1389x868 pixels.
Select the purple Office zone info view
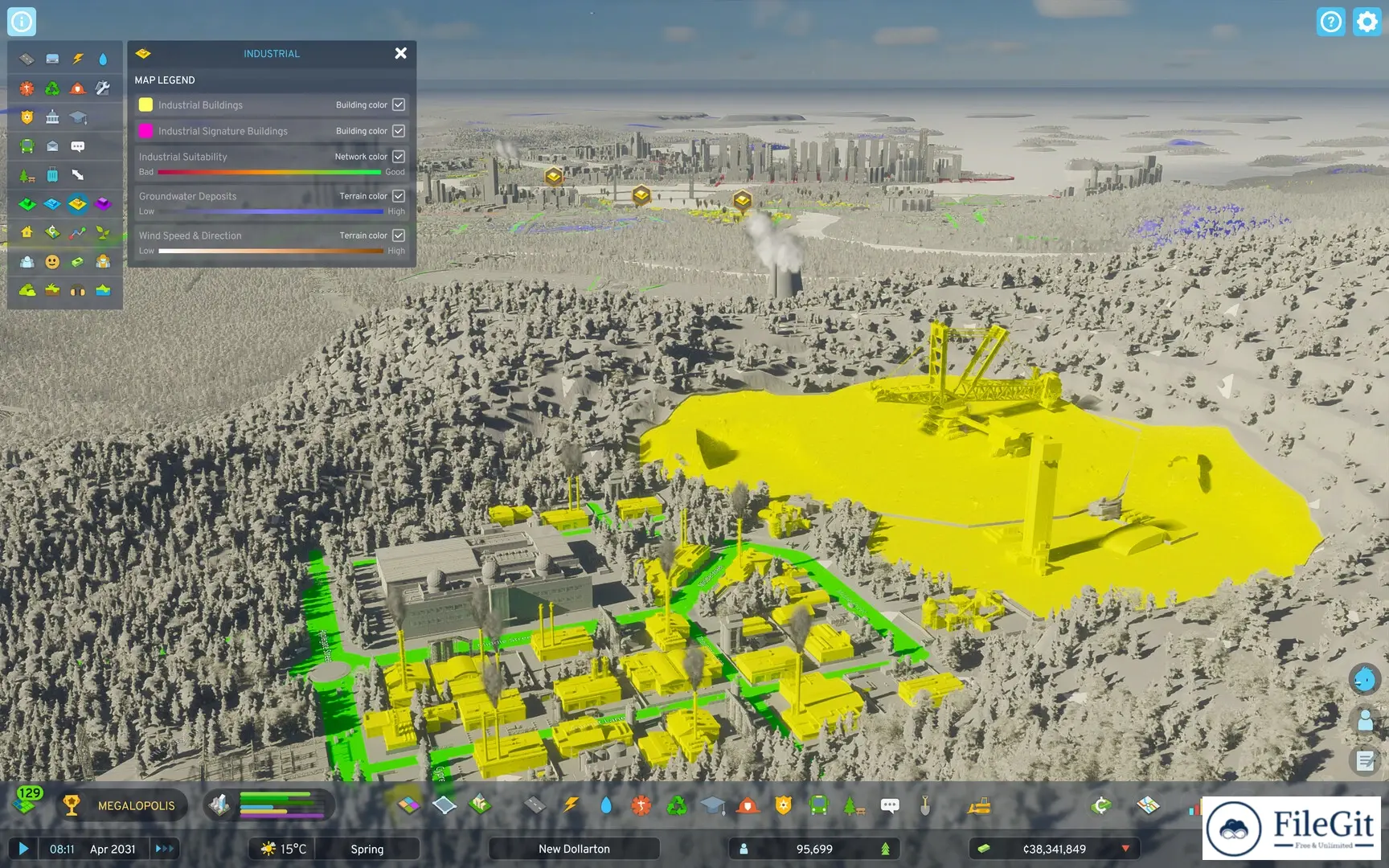(x=103, y=204)
